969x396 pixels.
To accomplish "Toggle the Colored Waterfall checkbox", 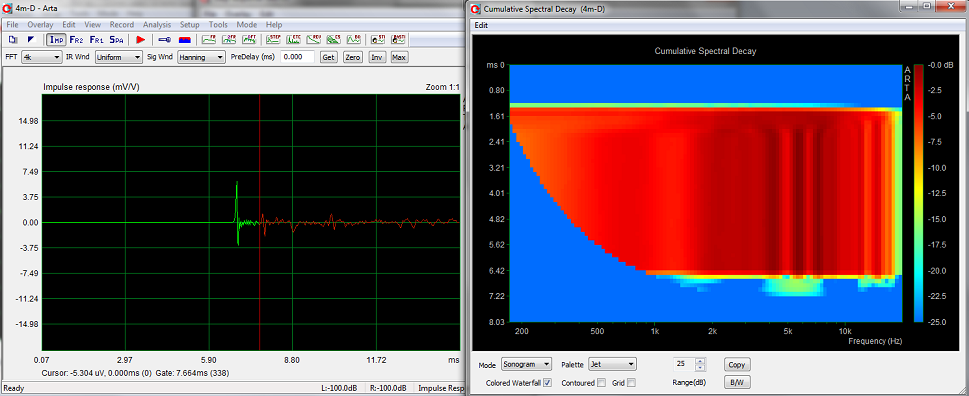I will [547, 383].
